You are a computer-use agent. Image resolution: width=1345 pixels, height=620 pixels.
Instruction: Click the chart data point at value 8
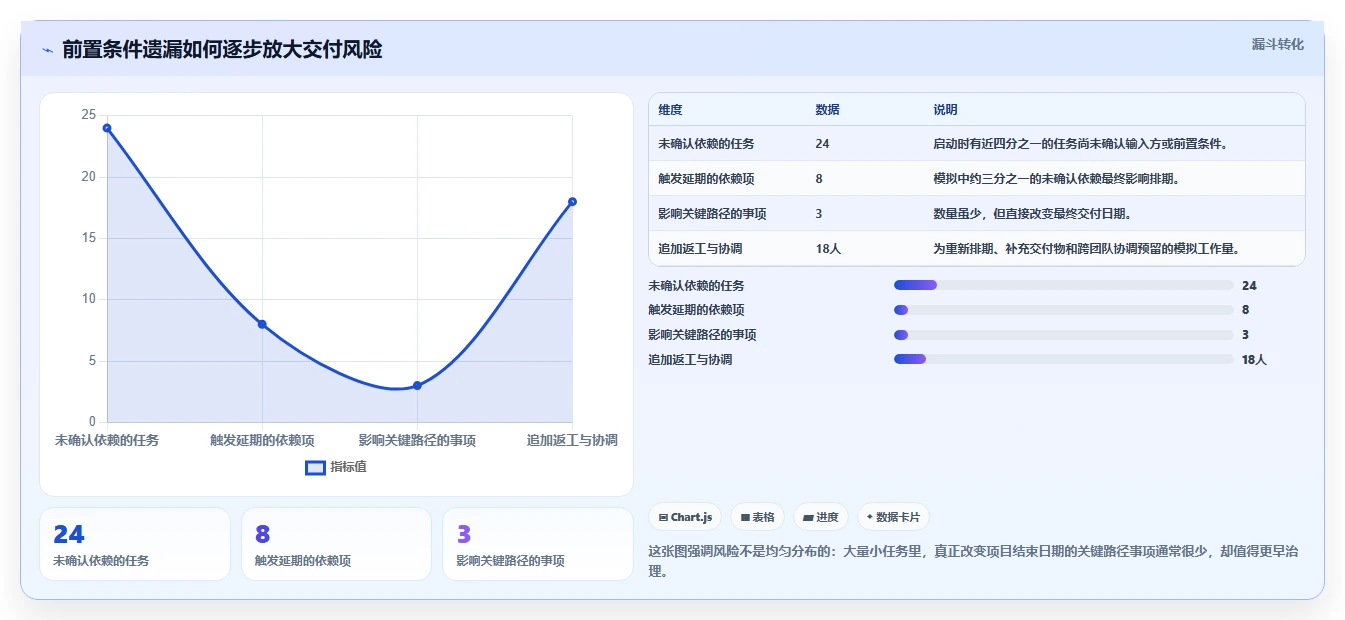[x=262, y=324]
